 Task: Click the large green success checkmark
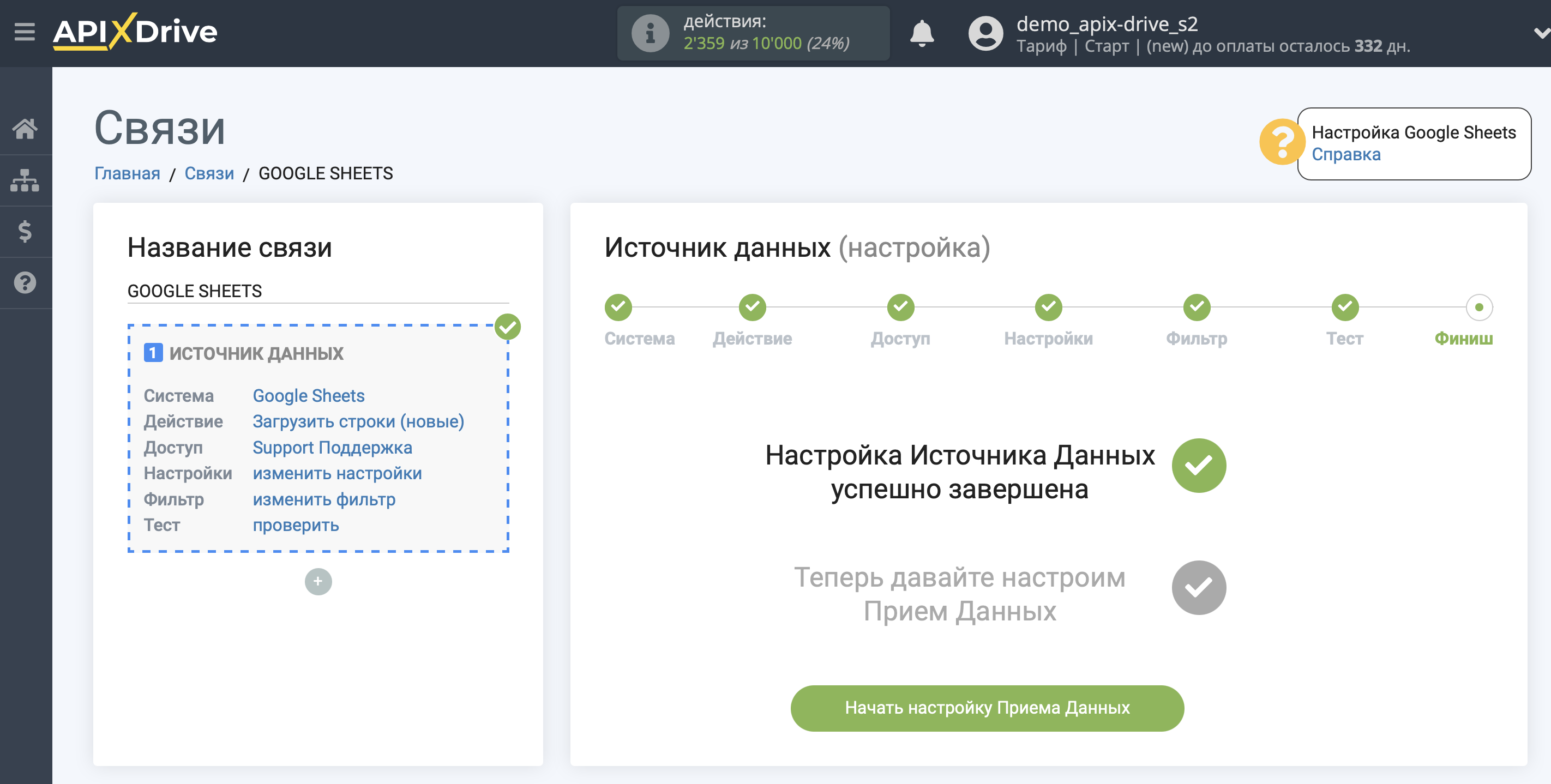tap(1198, 465)
